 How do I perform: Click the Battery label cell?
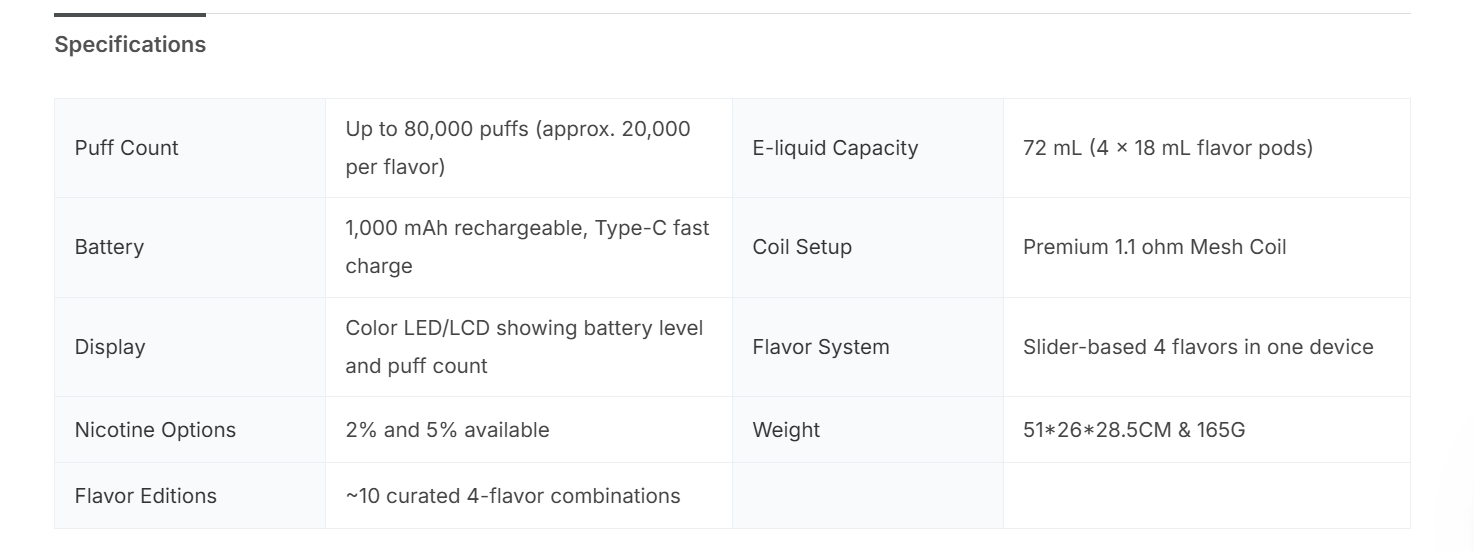(109, 247)
